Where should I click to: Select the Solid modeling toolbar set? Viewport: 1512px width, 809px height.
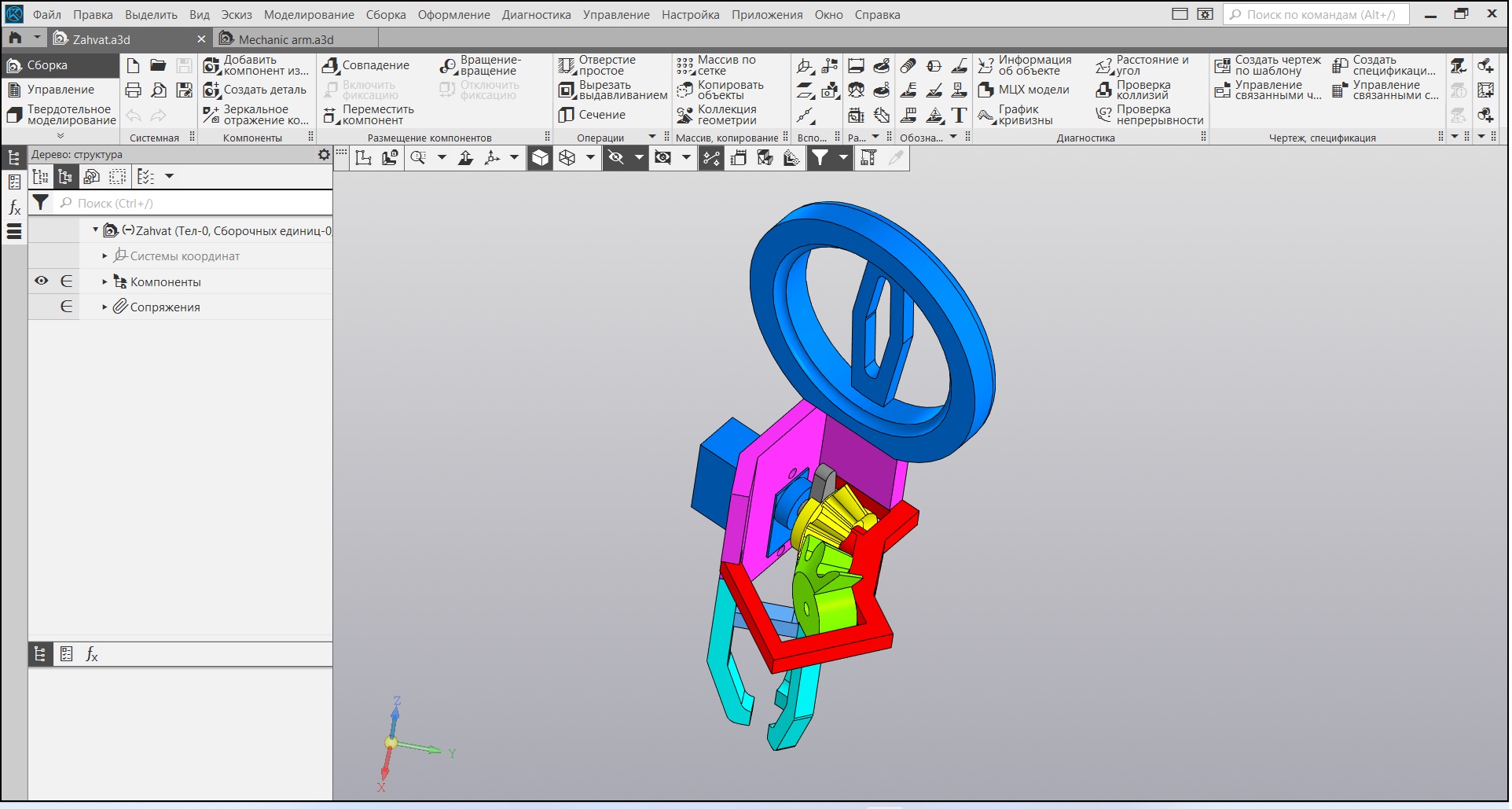[x=61, y=115]
